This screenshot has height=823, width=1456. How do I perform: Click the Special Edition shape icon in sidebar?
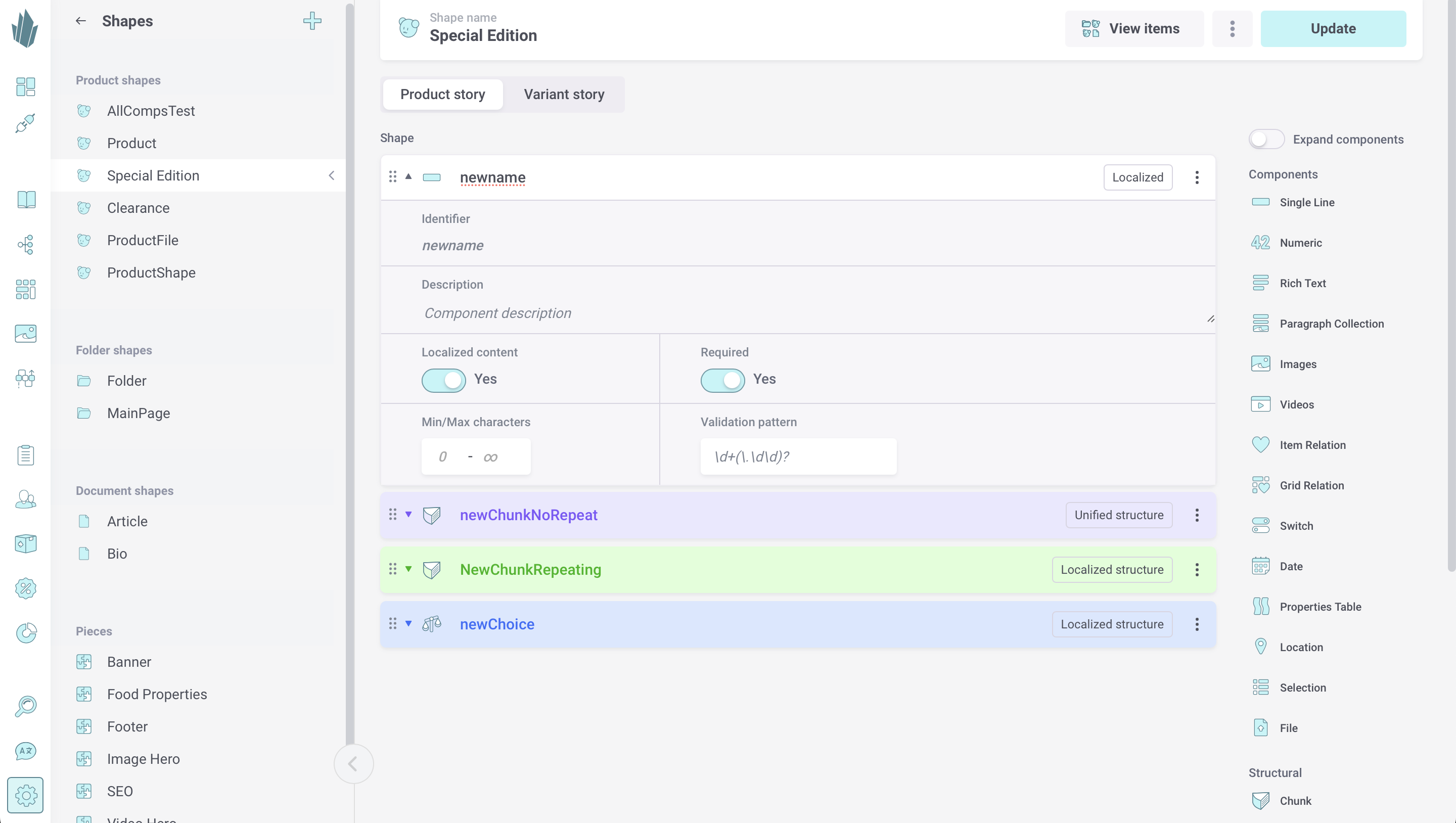[x=85, y=176]
